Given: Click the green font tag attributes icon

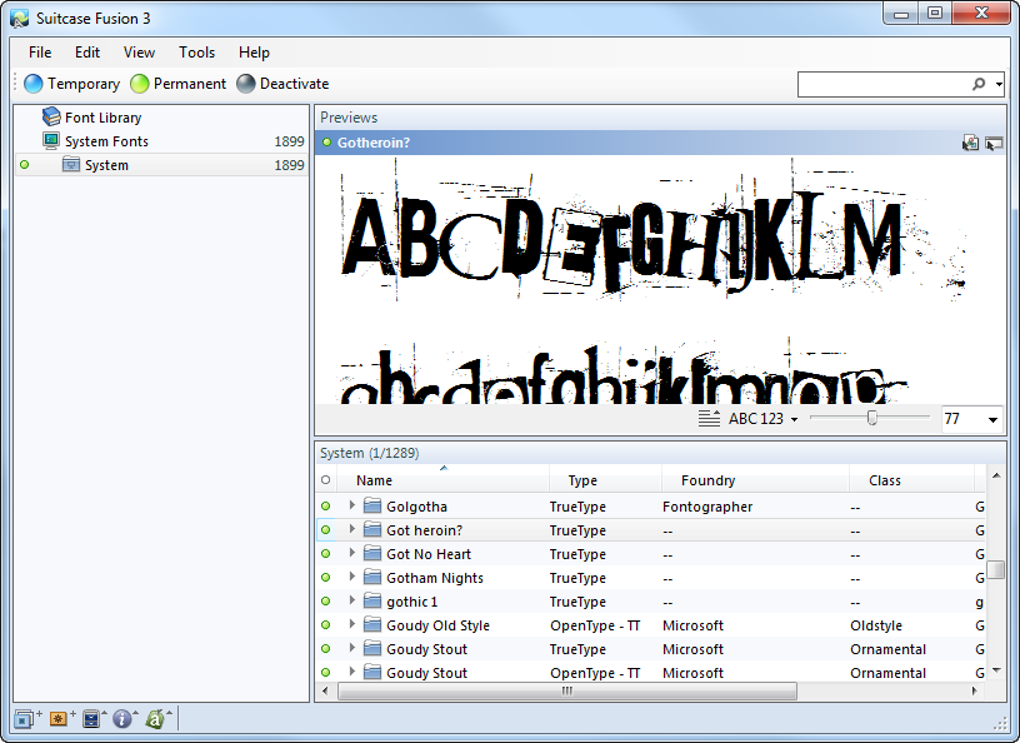Looking at the screenshot, I should pyautogui.click(x=157, y=719).
